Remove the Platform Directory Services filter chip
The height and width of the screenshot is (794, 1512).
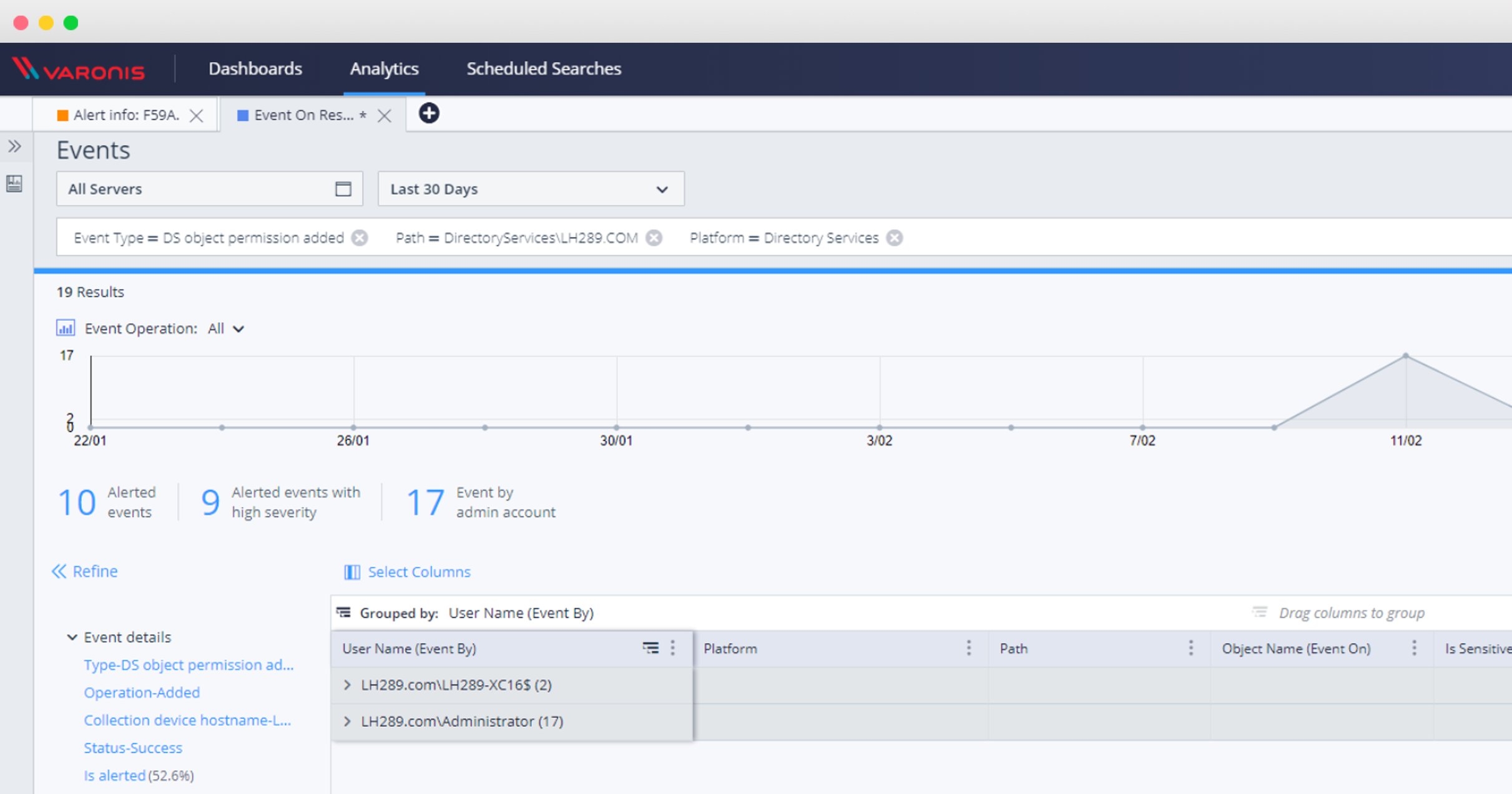point(894,237)
